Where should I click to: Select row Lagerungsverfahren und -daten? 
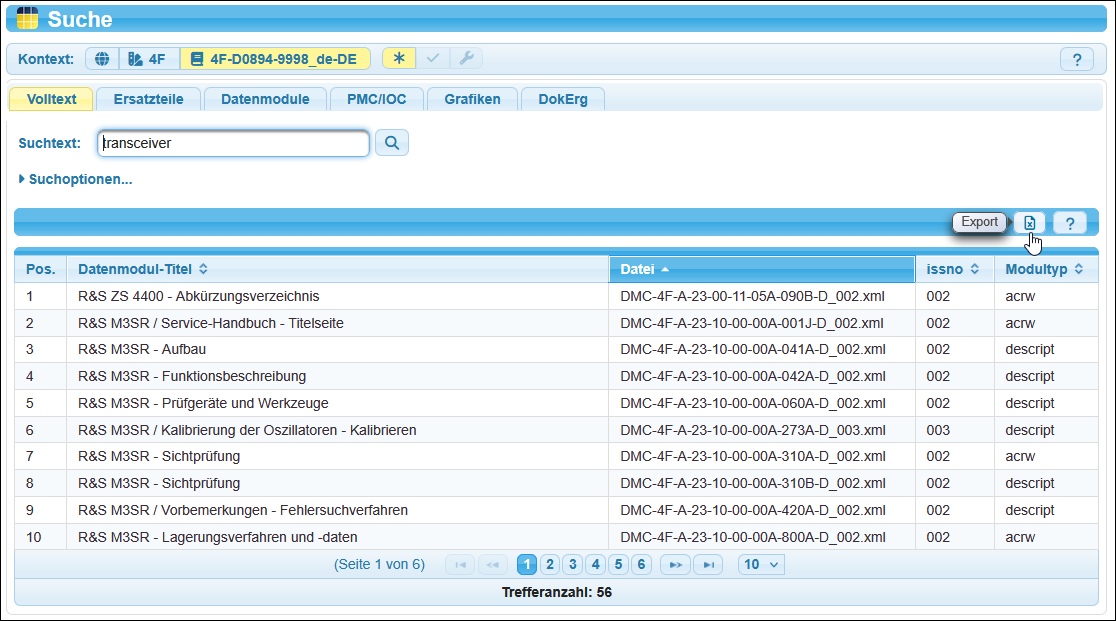point(556,537)
